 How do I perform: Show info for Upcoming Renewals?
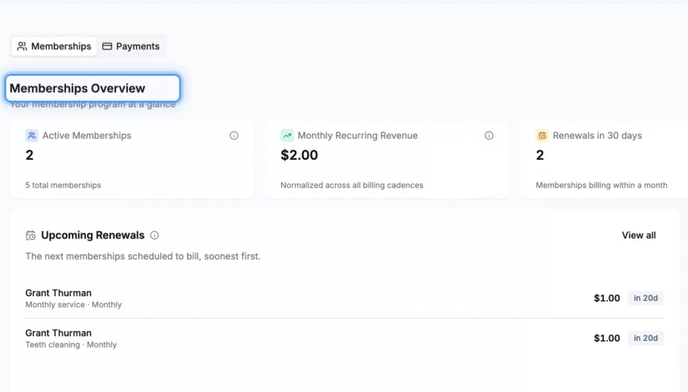tap(154, 235)
